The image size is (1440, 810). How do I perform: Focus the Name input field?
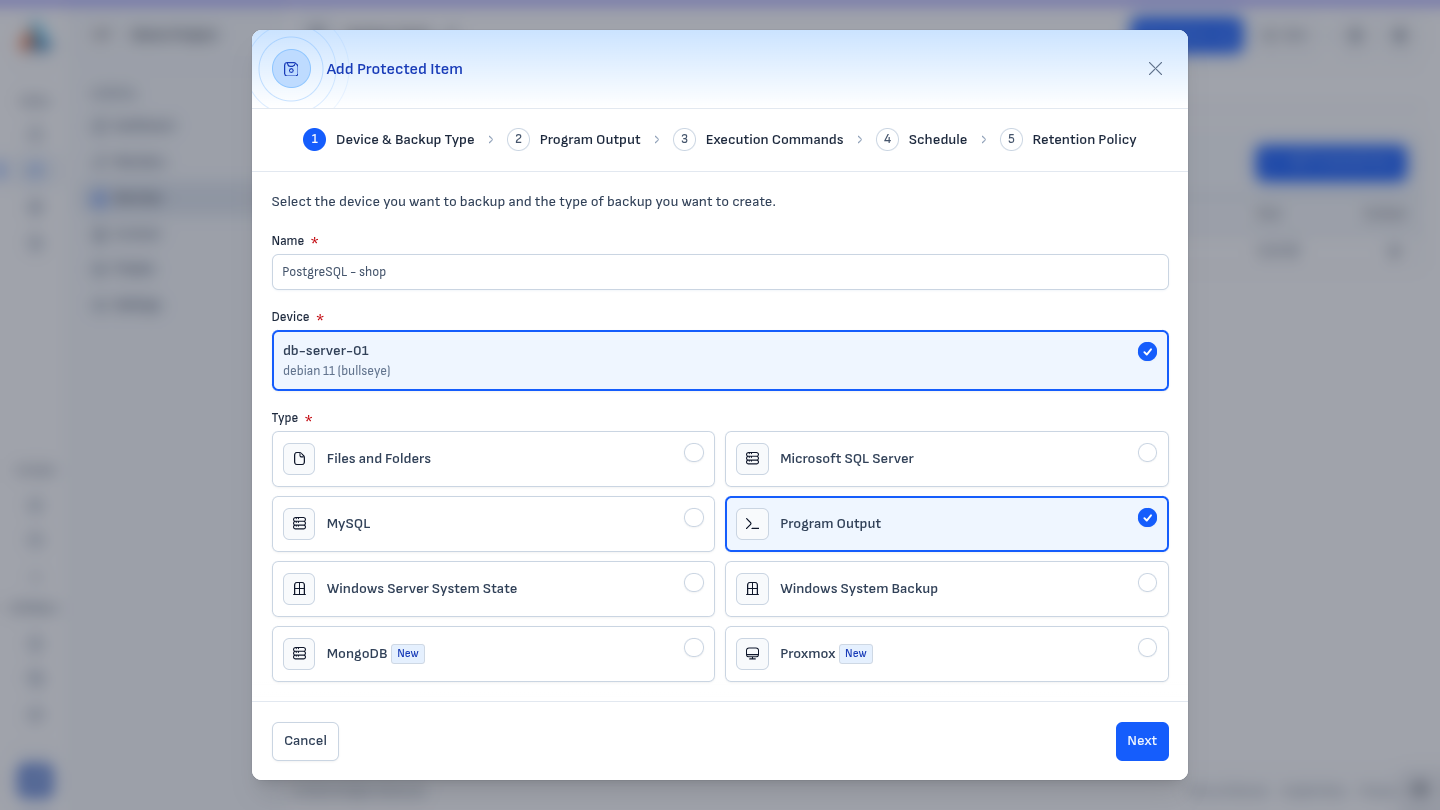[x=720, y=272]
